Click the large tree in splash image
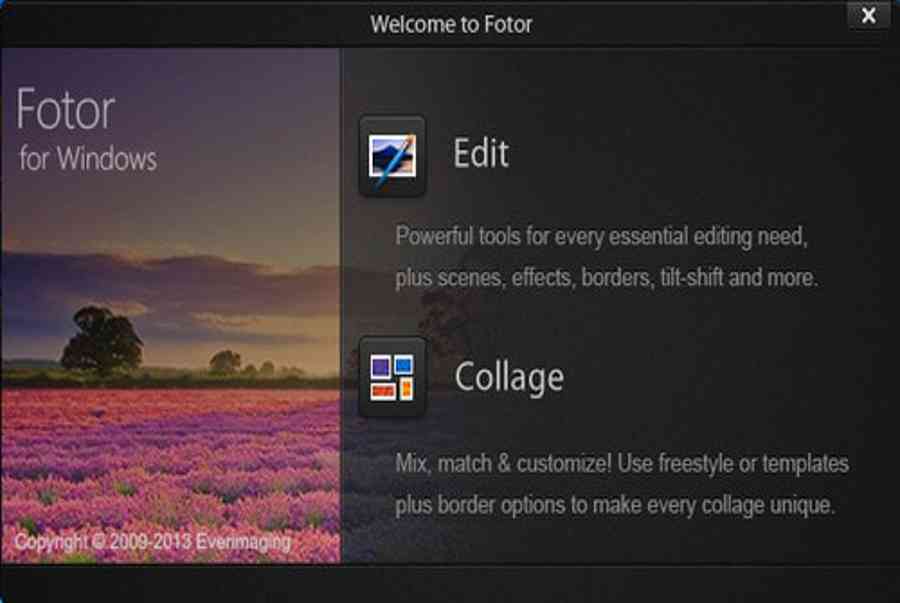This screenshot has width=900, height=603. pos(101,340)
